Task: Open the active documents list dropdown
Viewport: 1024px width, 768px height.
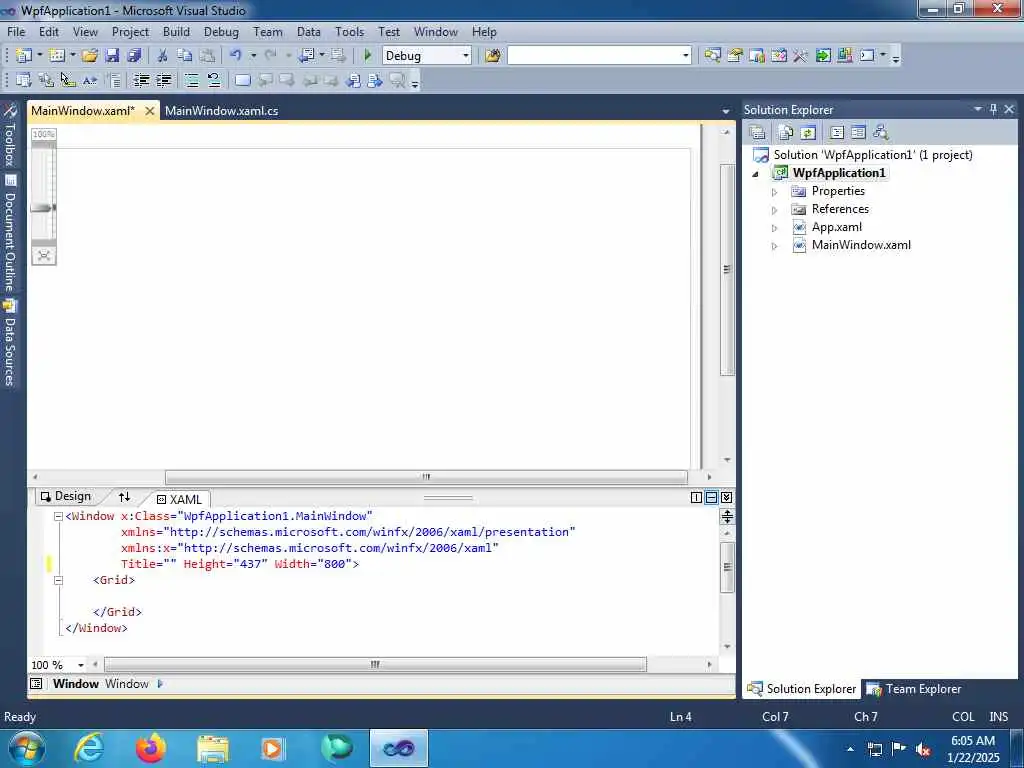Action: click(x=726, y=112)
